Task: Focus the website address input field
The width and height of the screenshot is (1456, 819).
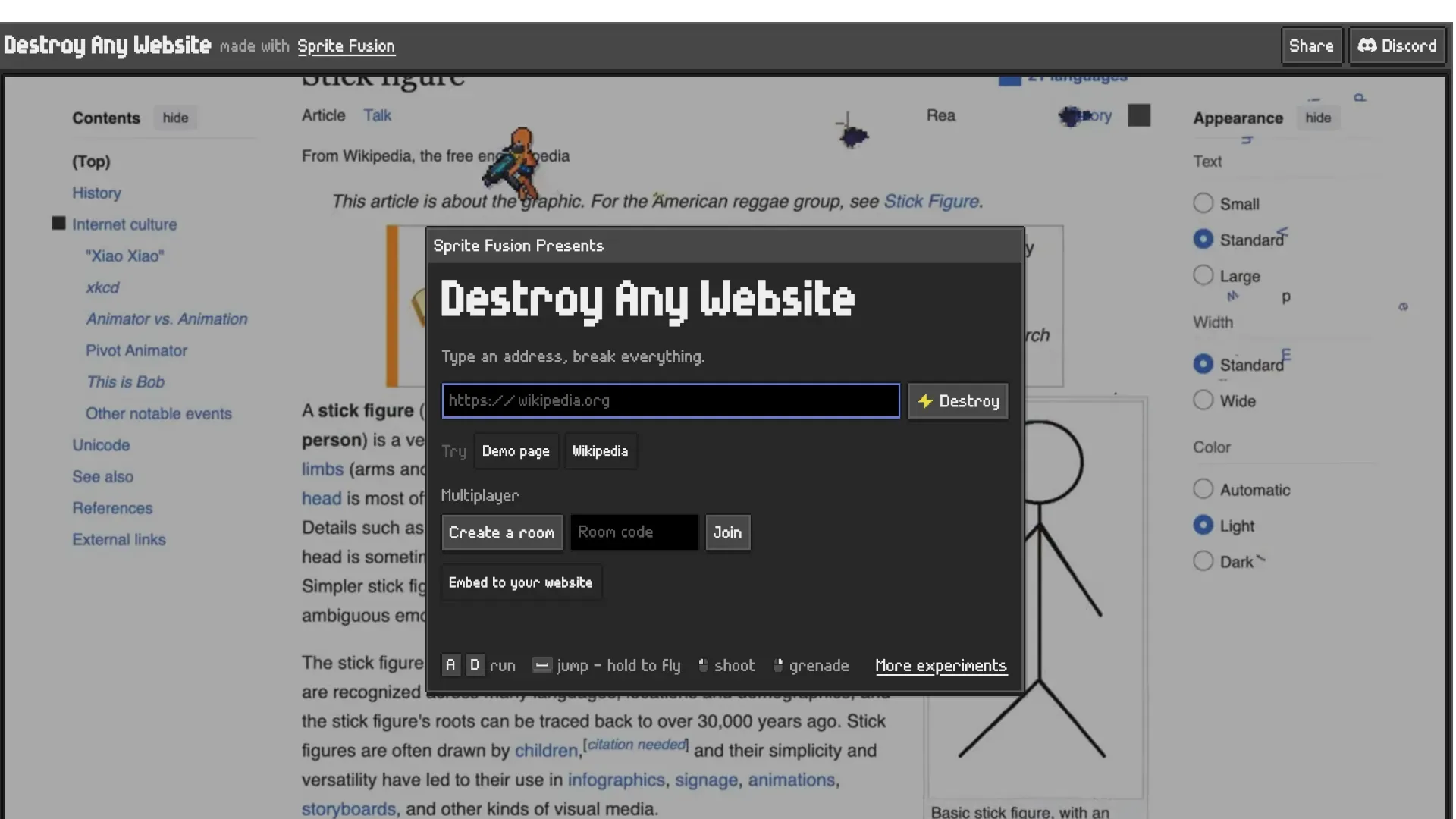Action: 671,400
